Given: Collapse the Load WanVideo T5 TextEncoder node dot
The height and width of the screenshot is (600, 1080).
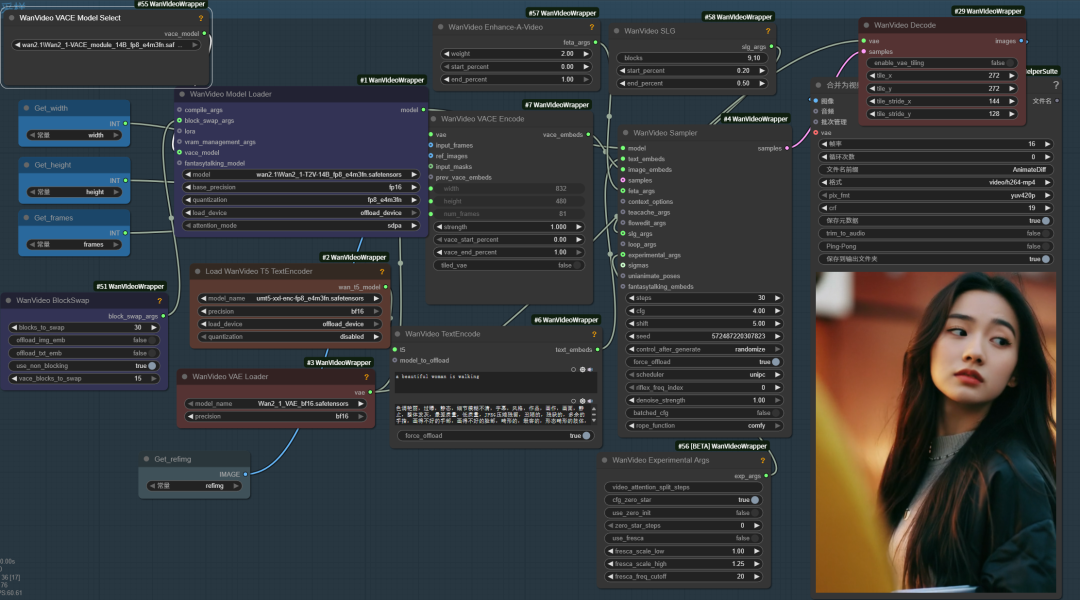Looking at the screenshot, I should pos(198,271).
